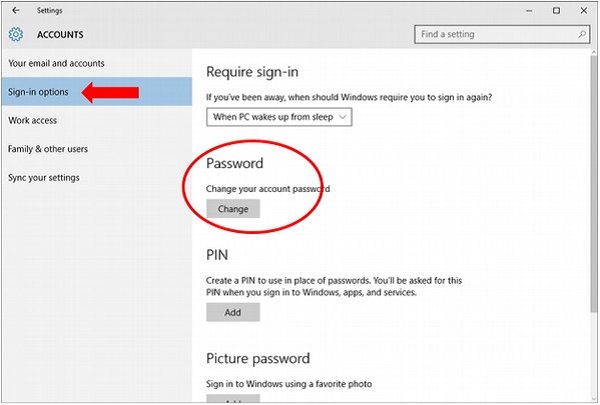Open Your email and accounts page
The height and width of the screenshot is (405, 600).
[56, 64]
